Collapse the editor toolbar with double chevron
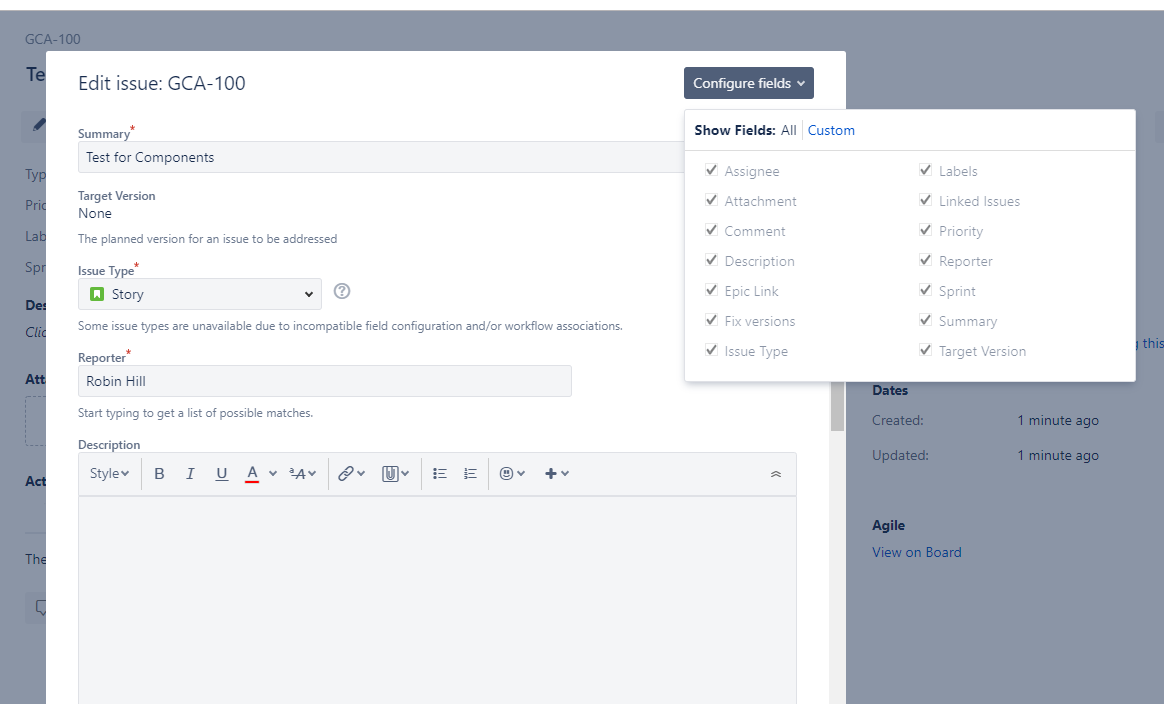 click(x=776, y=474)
